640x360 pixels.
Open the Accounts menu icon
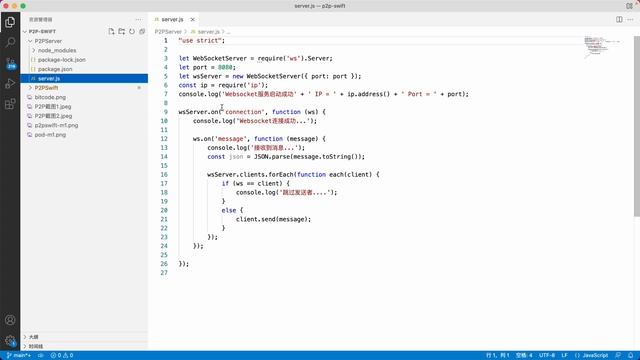click(10, 320)
